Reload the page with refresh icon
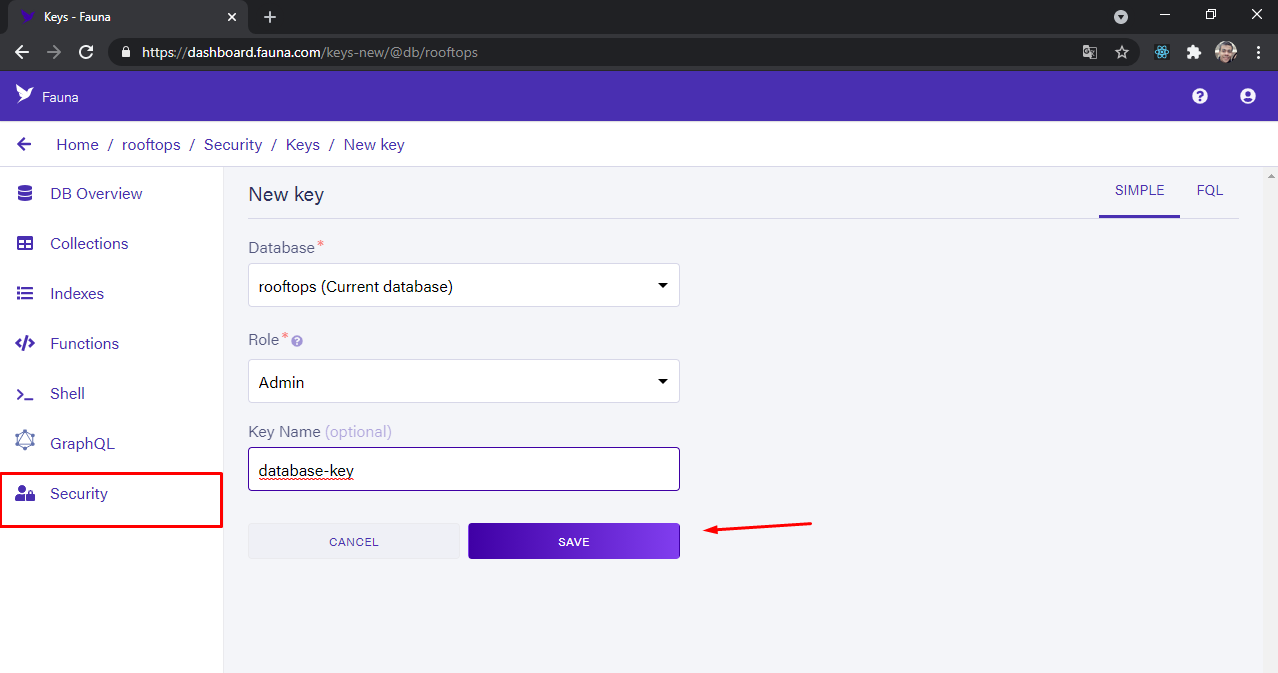The width and height of the screenshot is (1278, 673). point(86,52)
